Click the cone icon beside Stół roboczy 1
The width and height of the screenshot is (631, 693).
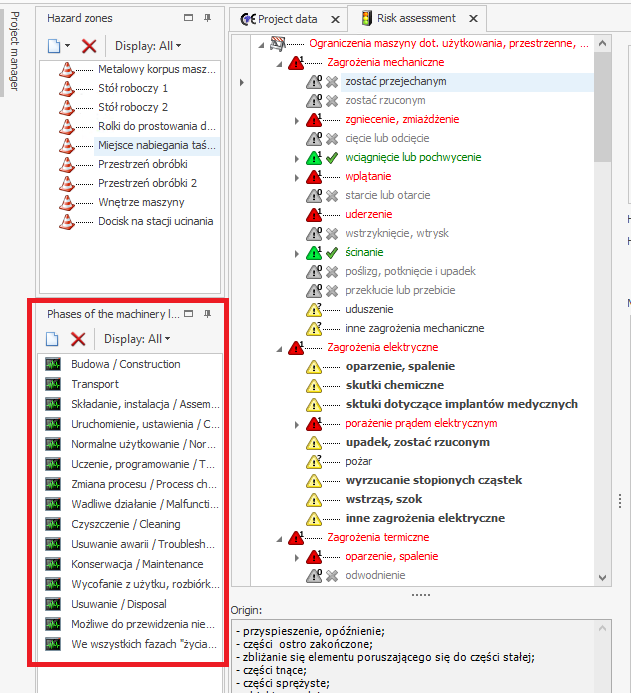(67, 88)
